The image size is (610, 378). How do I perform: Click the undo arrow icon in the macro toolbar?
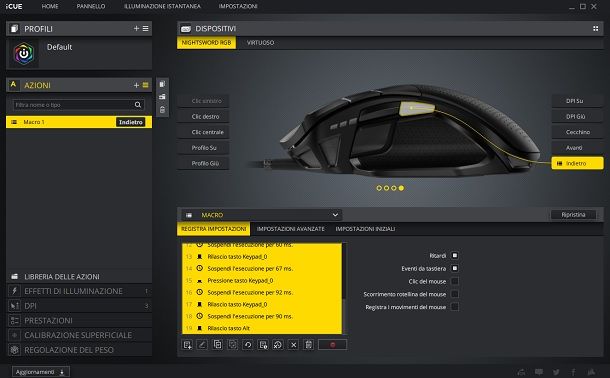[247, 345]
